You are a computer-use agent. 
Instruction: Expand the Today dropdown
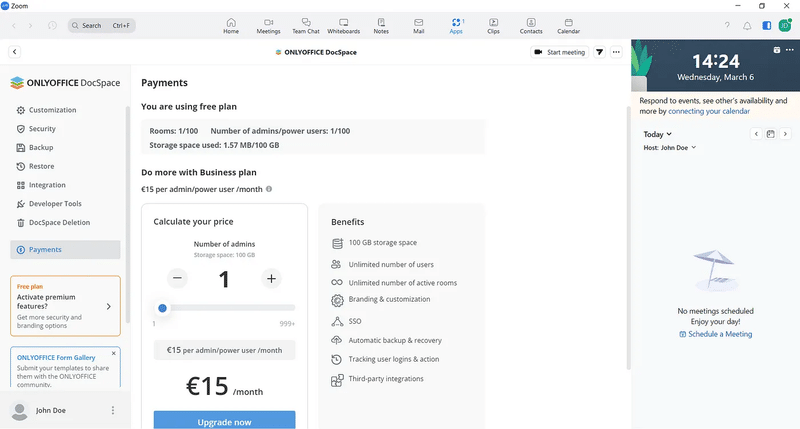click(x=658, y=134)
